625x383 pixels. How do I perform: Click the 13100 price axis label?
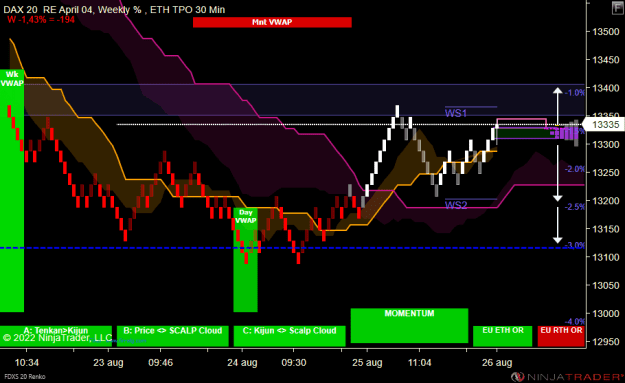[x=606, y=257]
